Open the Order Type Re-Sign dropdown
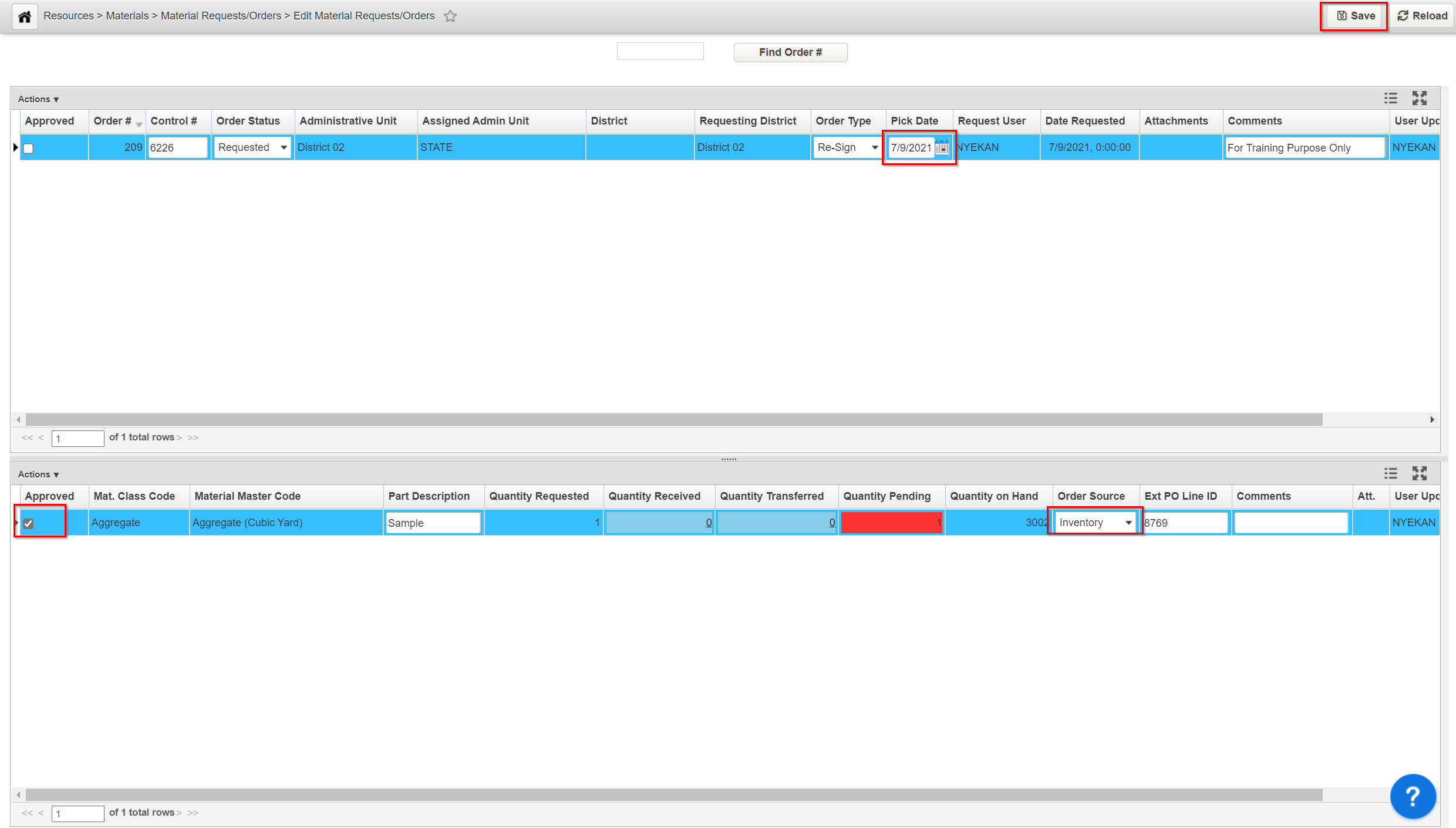Screen dimensions: 1456x828 point(848,147)
